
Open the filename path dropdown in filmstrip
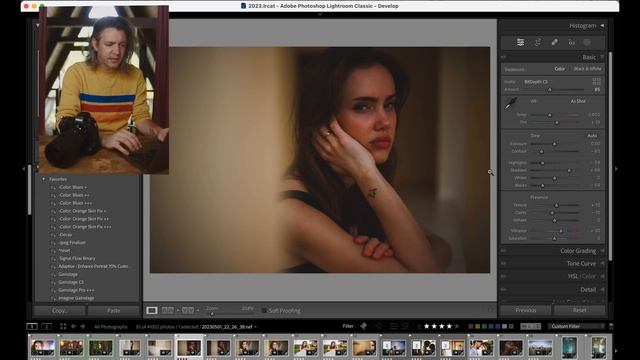click(229, 327)
